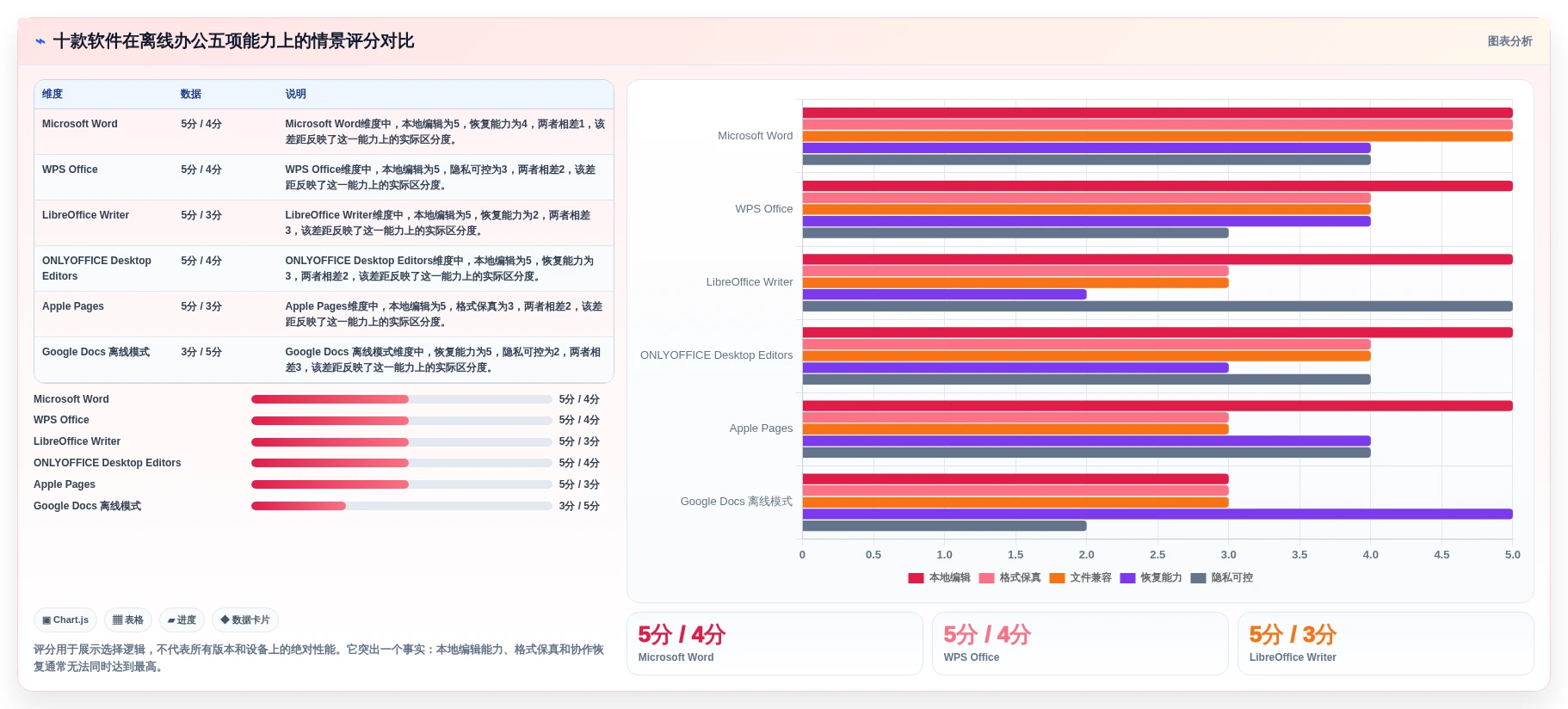Screen dimensions: 1568x709
Task: Click Google Docs purple 恢复能力 chart bar
Action: [1157, 515]
